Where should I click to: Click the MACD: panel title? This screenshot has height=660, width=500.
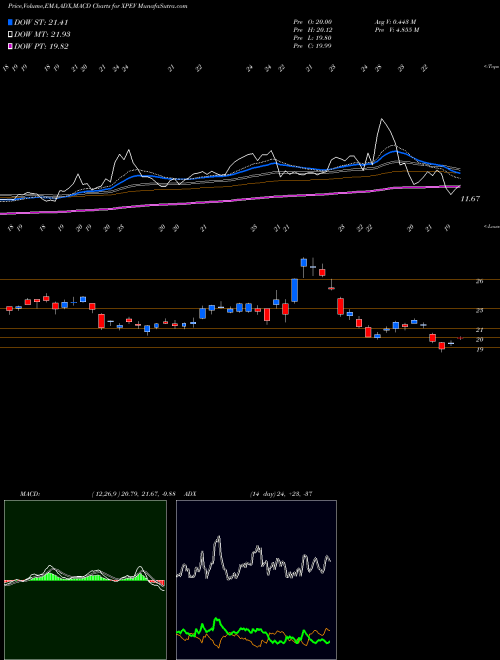[x=30, y=494]
